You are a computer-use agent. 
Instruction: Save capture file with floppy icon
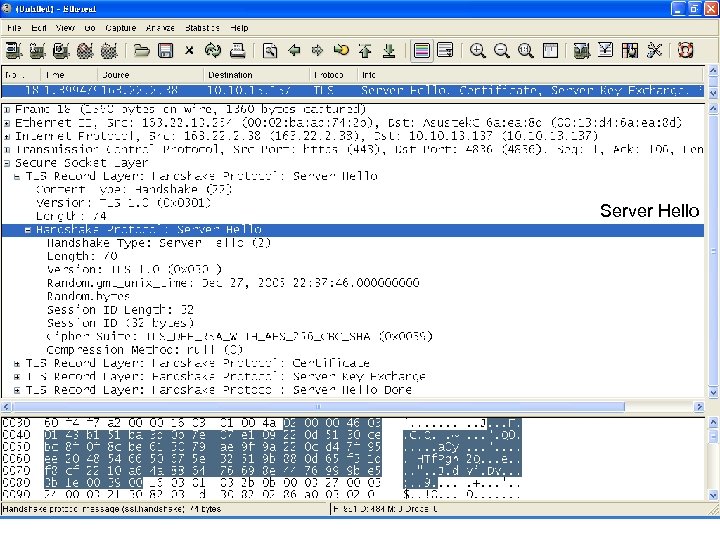(x=165, y=50)
